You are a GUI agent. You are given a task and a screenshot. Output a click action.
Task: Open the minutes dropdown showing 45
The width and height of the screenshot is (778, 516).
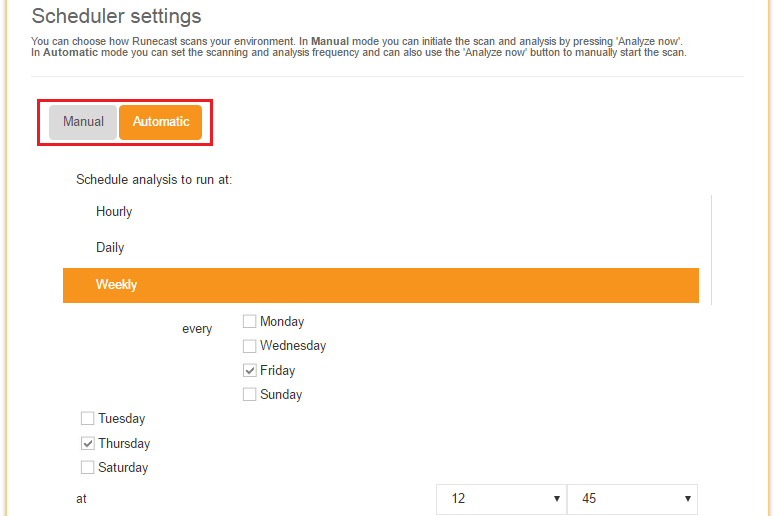coord(631,499)
